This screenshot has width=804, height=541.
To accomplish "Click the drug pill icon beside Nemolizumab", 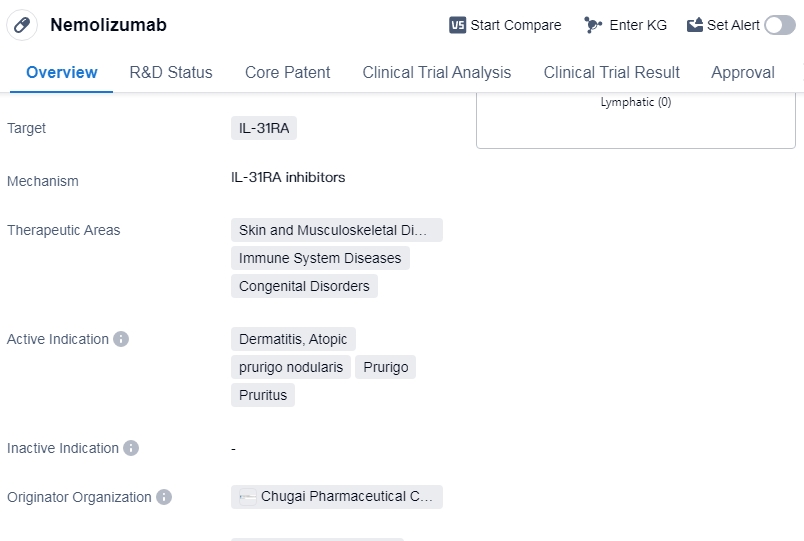I will coord(22,25).
